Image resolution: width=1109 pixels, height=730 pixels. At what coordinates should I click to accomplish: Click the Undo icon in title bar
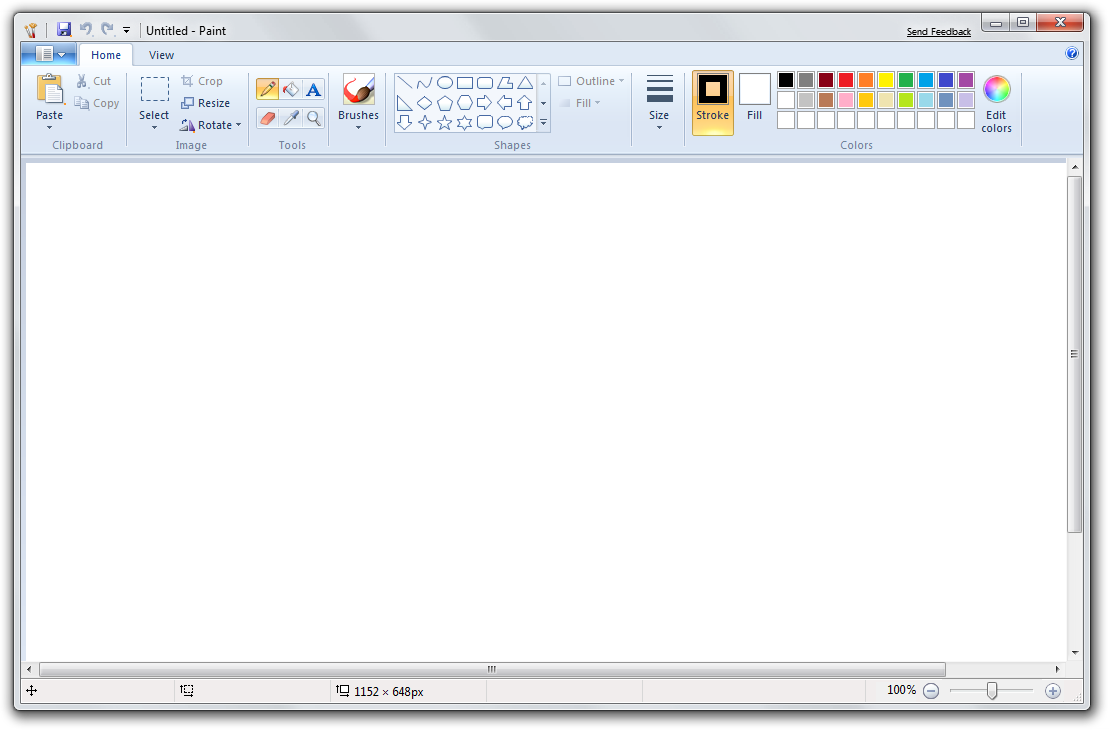pos(86,29)
